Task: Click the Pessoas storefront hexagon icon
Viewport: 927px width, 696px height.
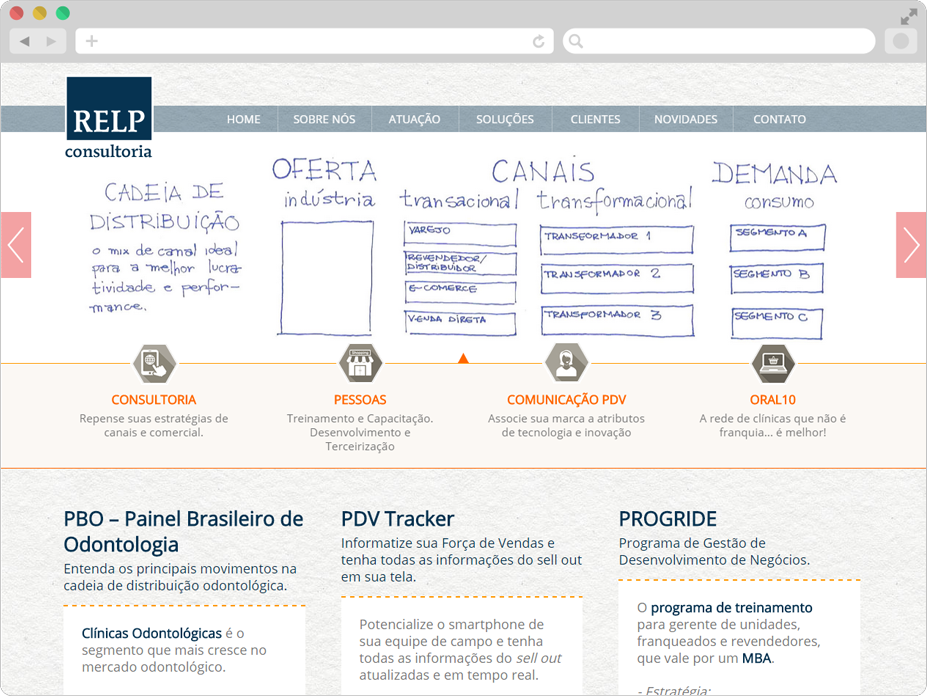Action: (x=360, y=362)
